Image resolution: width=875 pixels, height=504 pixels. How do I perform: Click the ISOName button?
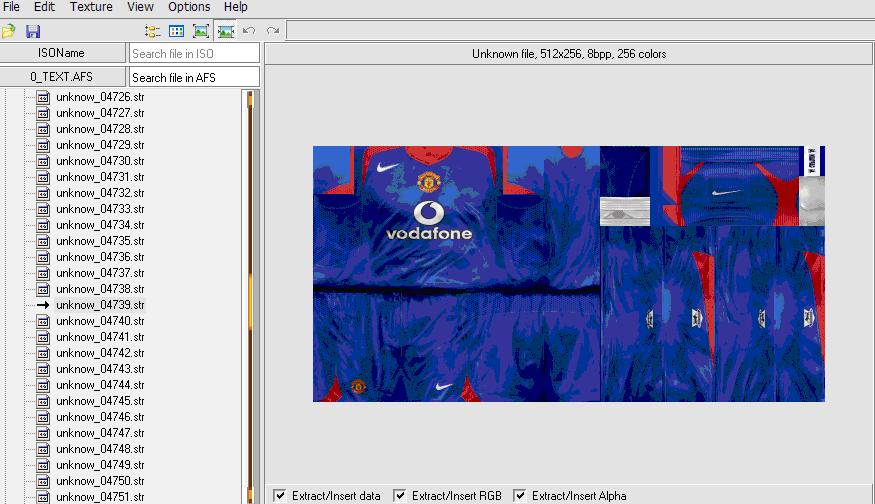(x=62, y=53)
